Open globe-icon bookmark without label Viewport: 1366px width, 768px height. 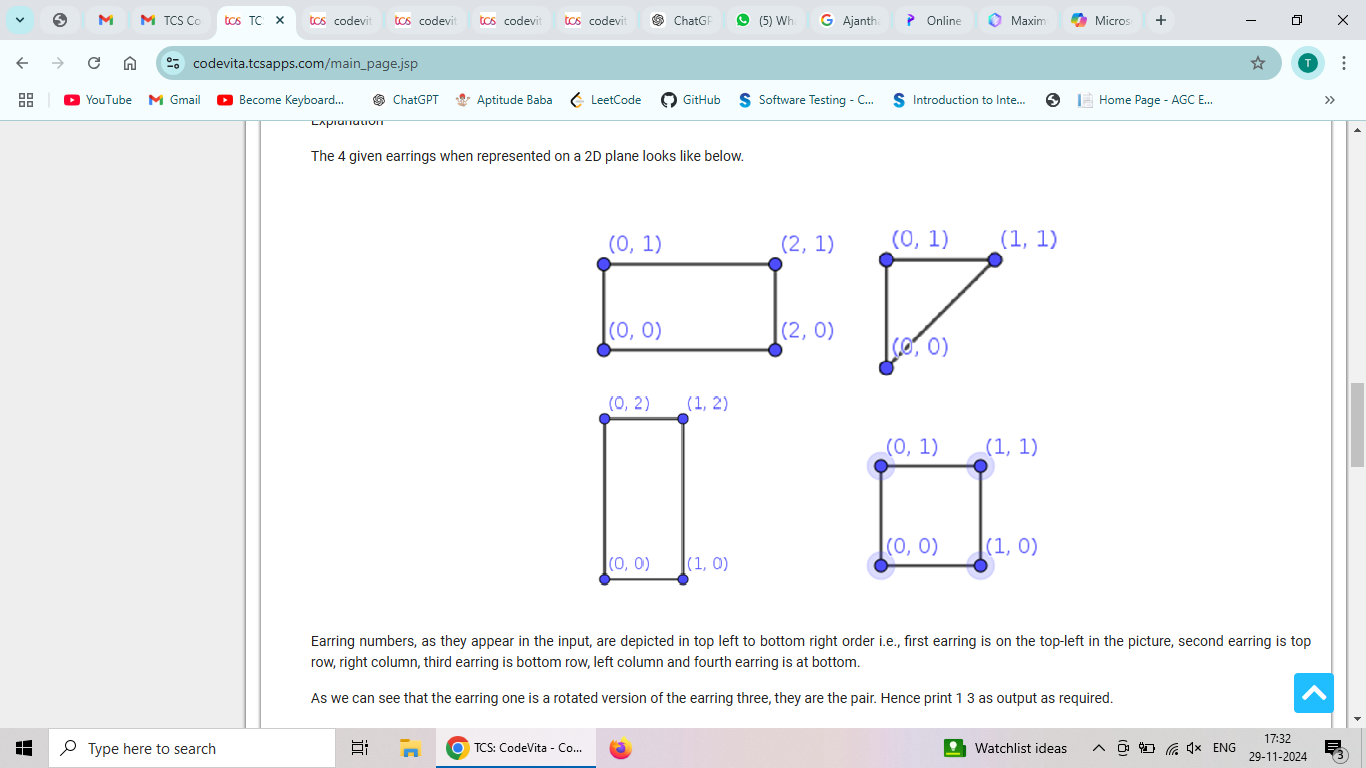click(x=1053, y=100)
